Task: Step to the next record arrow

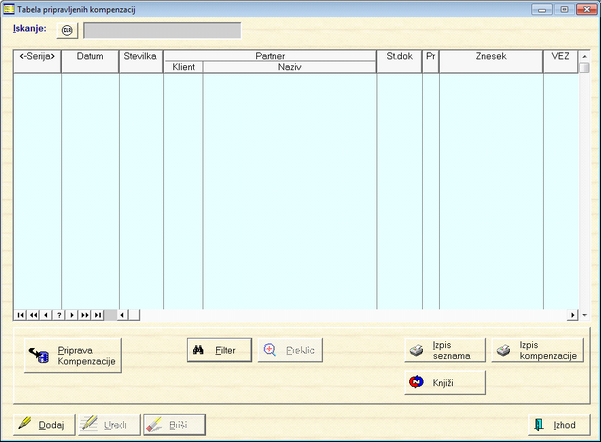Action: (72, 315)
